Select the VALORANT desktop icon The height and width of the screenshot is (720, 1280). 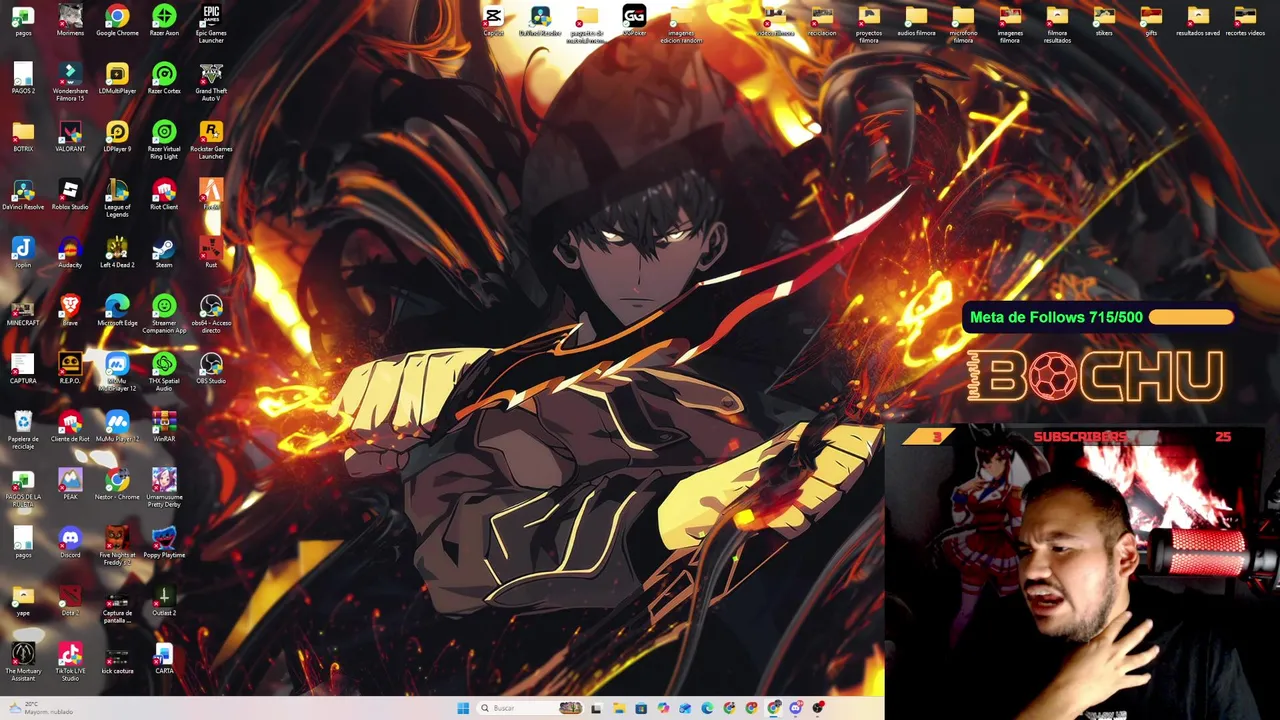70,136
